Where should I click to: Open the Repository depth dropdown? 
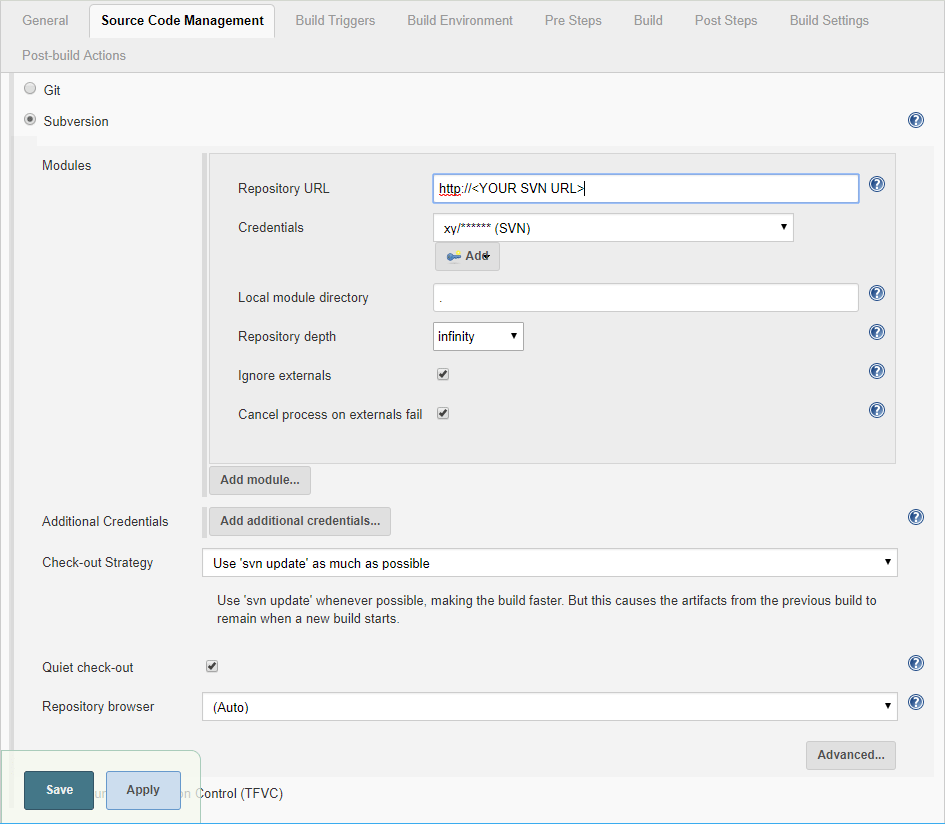point(478,336)
